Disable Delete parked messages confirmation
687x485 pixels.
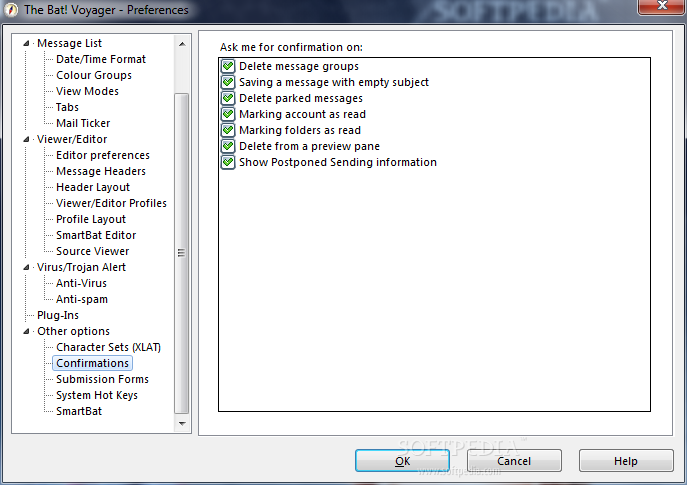click(228, 98)
